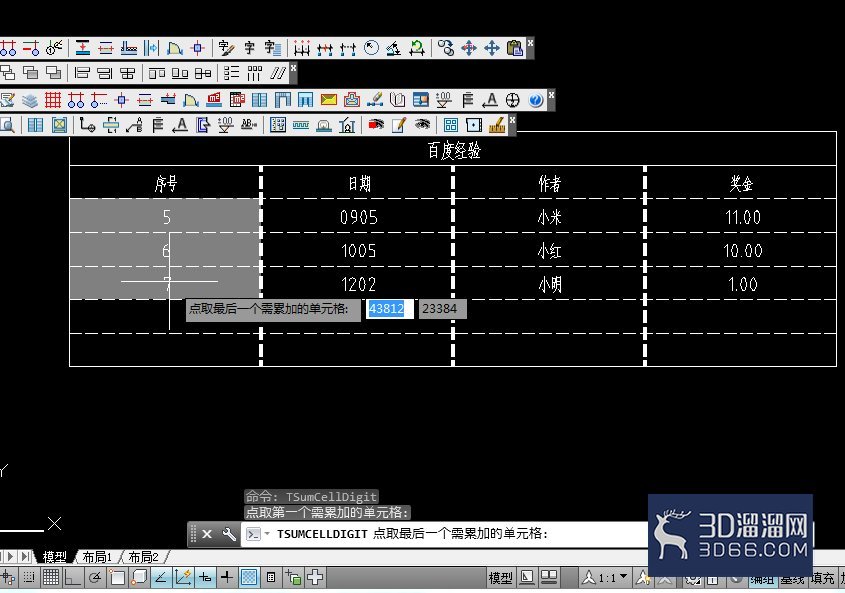Toggle object snap tracking icon
The width and height of the screenshot is (845, 593).
point(161,577)
